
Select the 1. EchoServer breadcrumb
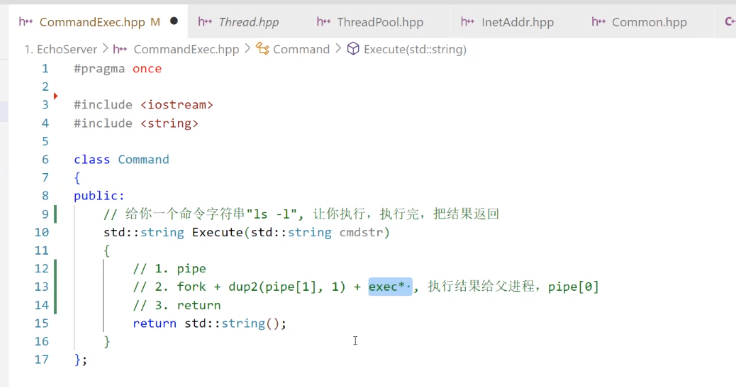click(x=61, y=49)
